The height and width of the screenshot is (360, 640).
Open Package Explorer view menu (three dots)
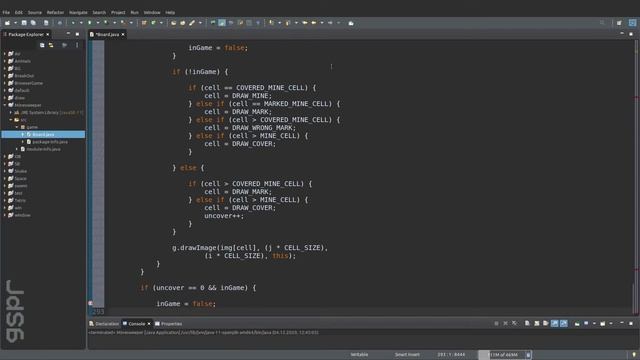tap(77, 45)
